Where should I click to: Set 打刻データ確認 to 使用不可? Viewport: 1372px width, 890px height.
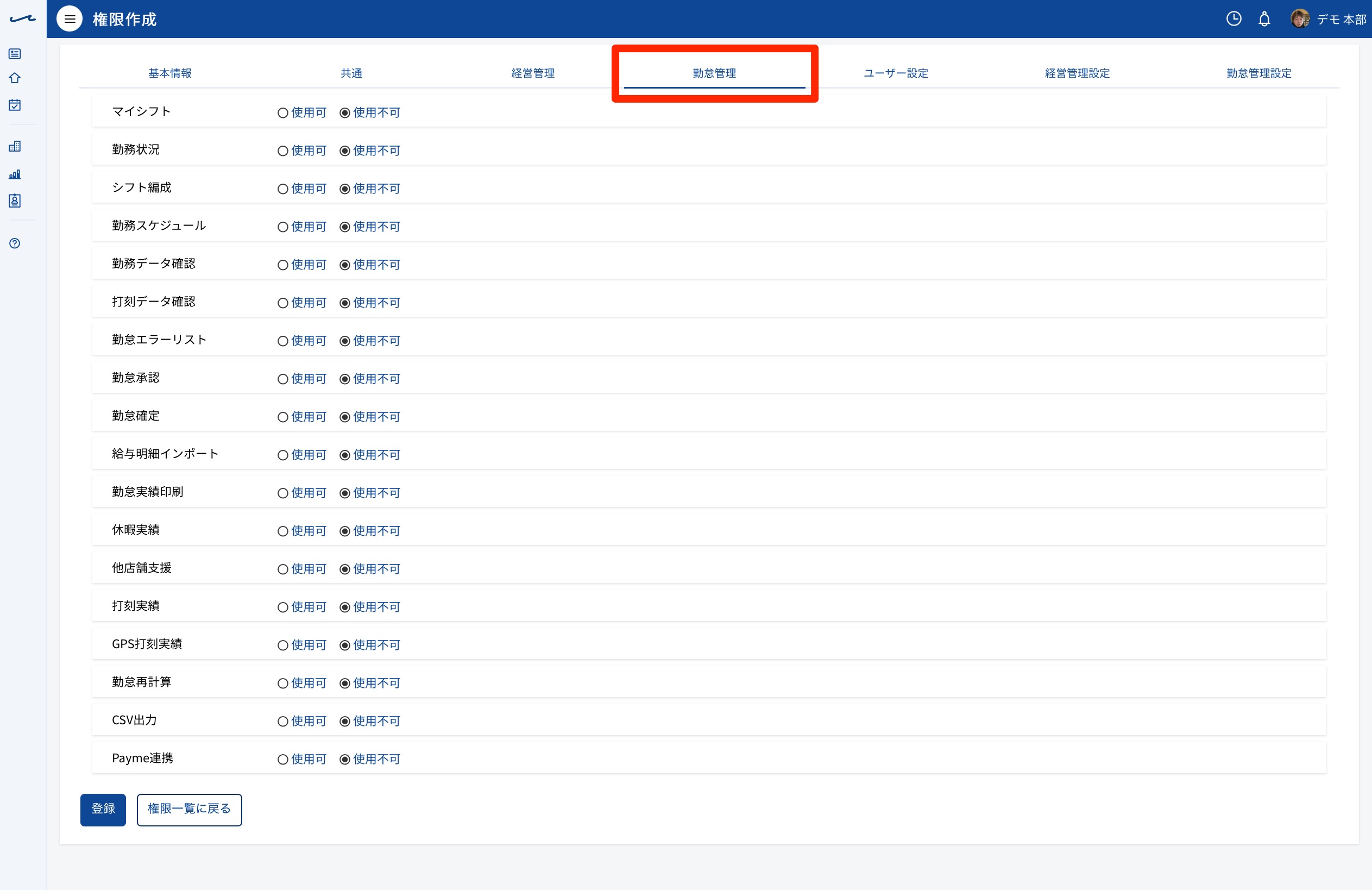345,303
